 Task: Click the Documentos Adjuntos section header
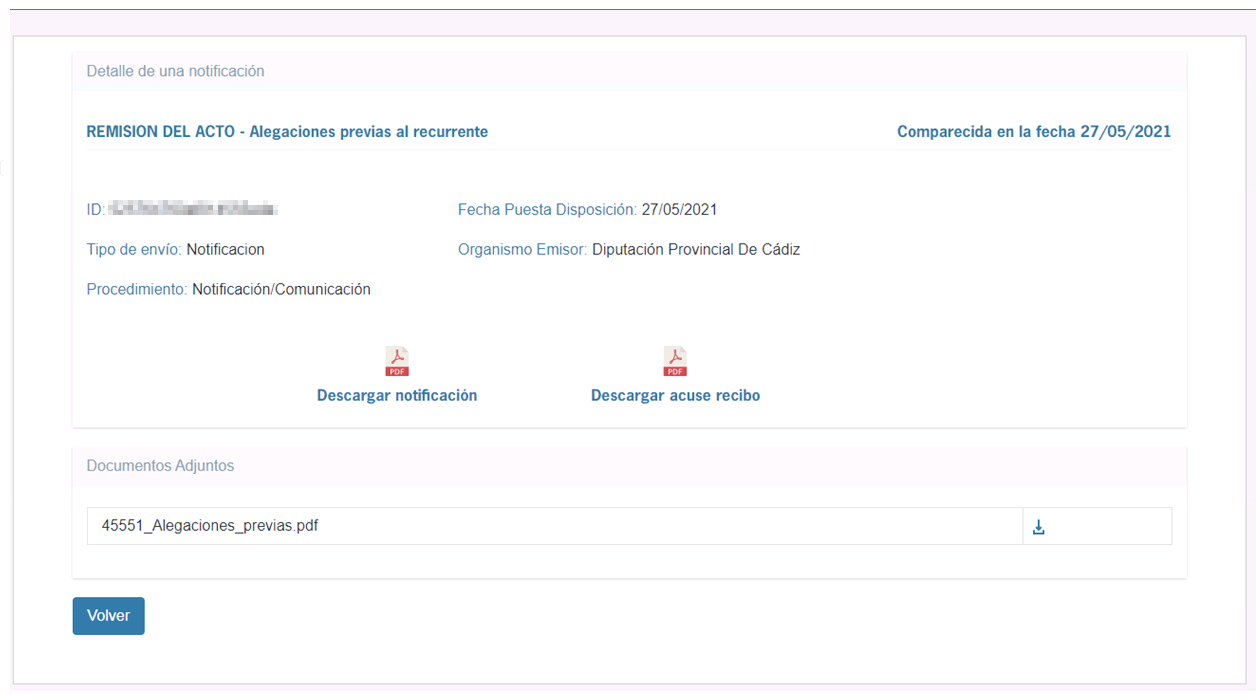tap(160, 466)
